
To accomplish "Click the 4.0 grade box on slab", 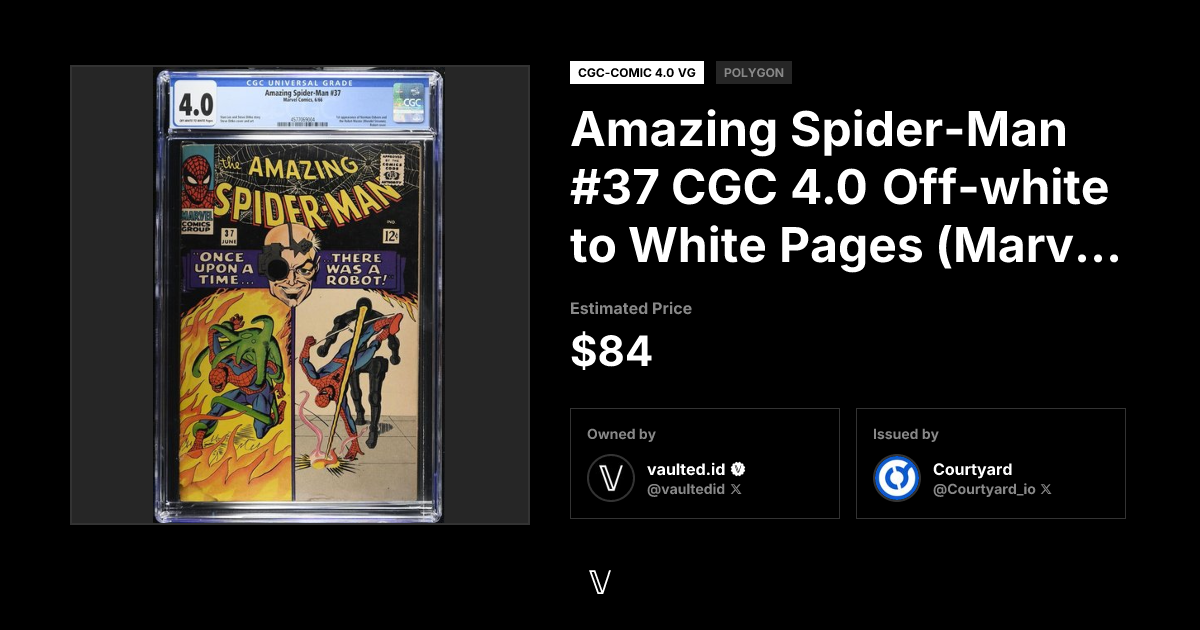I will point(196,103).
